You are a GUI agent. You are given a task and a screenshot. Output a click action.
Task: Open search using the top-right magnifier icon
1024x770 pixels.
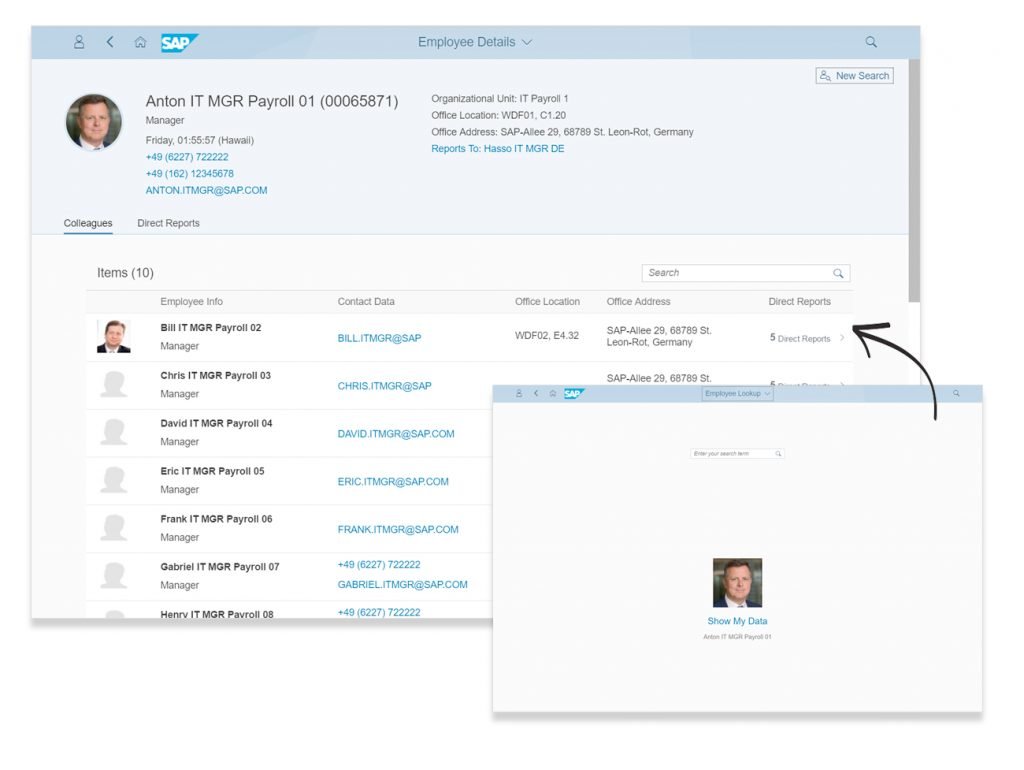[870, 41]
